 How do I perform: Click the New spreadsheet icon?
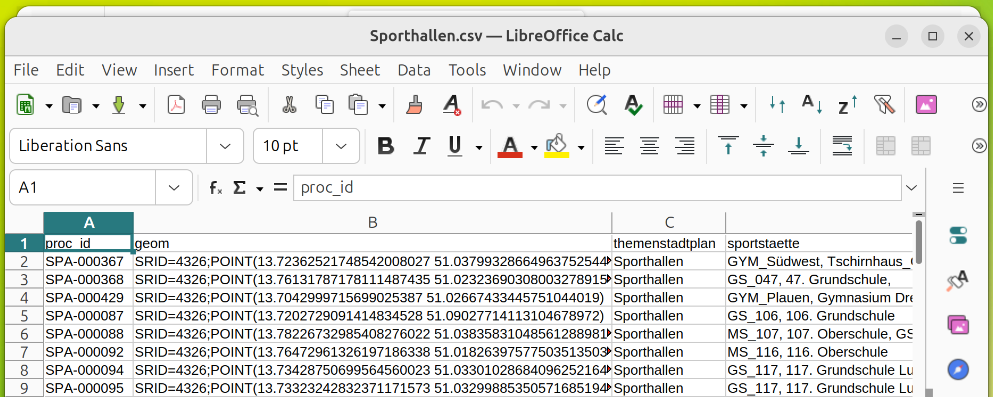(25, 105)
